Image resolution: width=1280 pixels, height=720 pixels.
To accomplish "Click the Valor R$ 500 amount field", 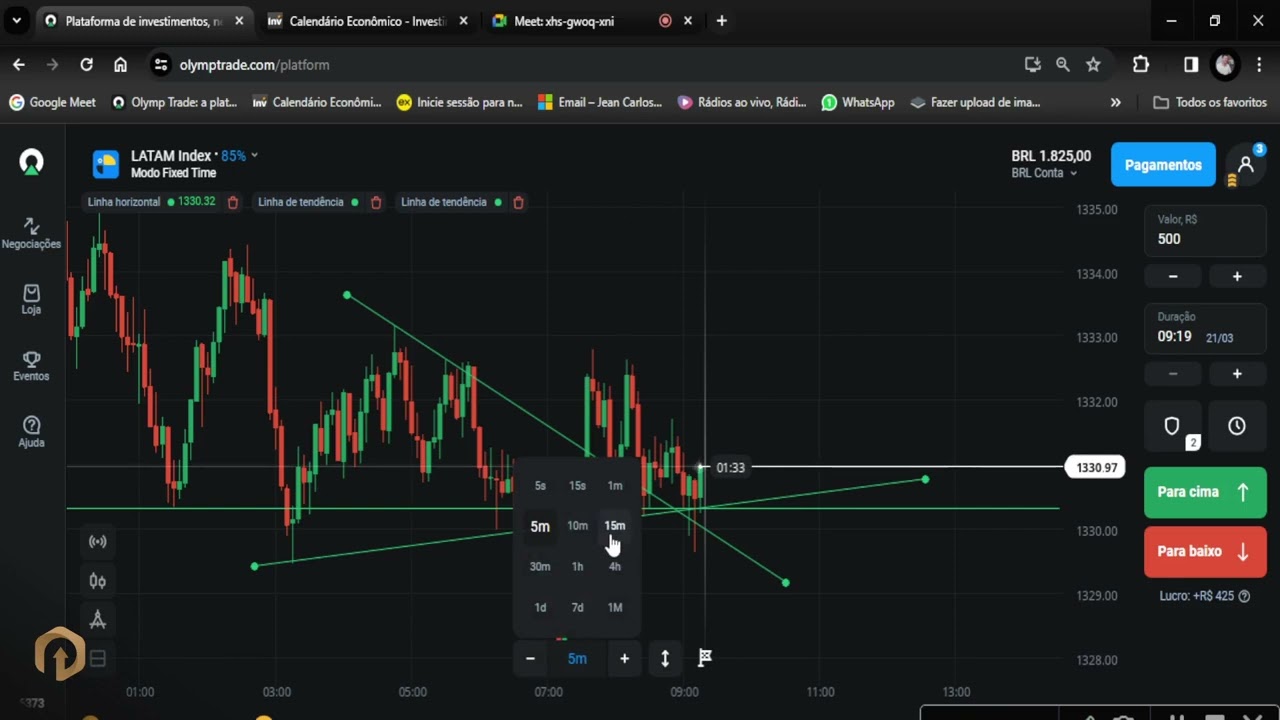I will click(x=1204, y=230).
